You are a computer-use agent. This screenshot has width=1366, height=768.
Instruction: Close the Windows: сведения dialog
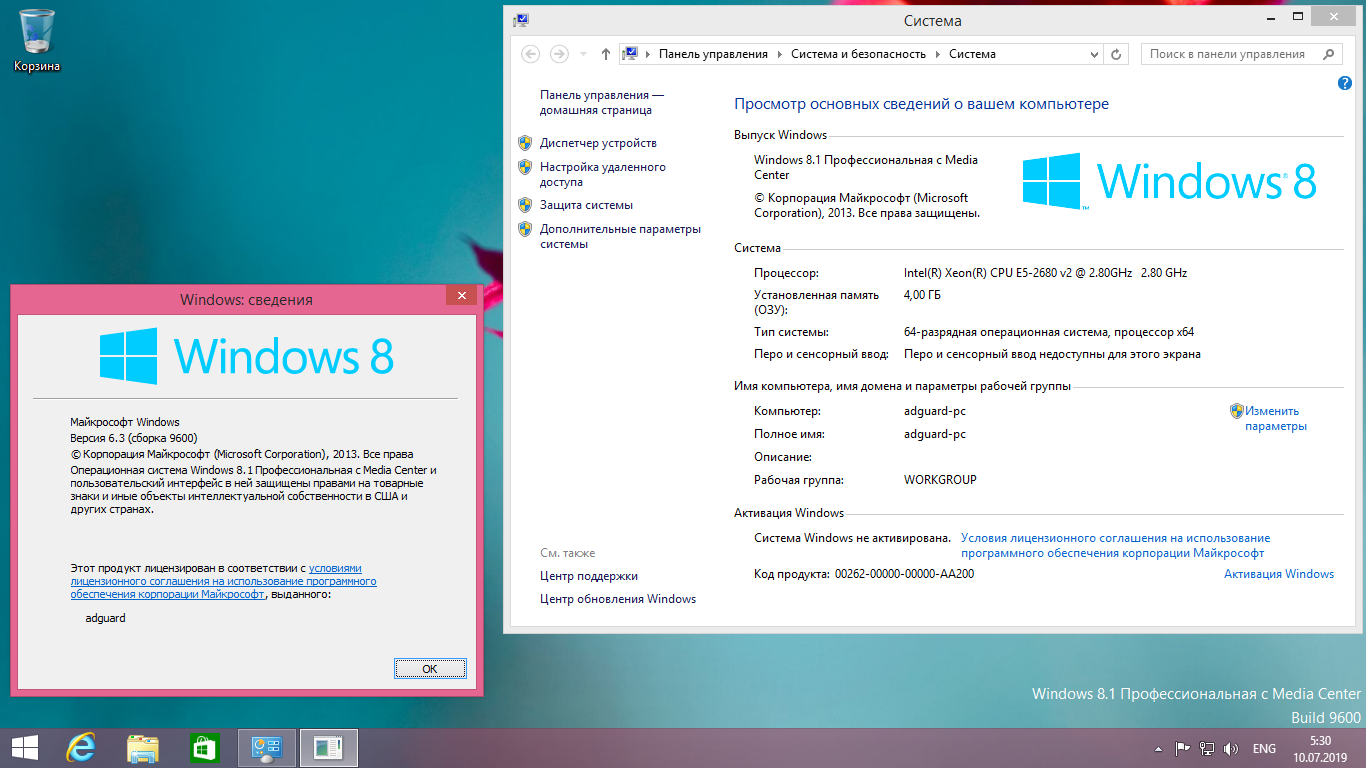click(461, 297)
